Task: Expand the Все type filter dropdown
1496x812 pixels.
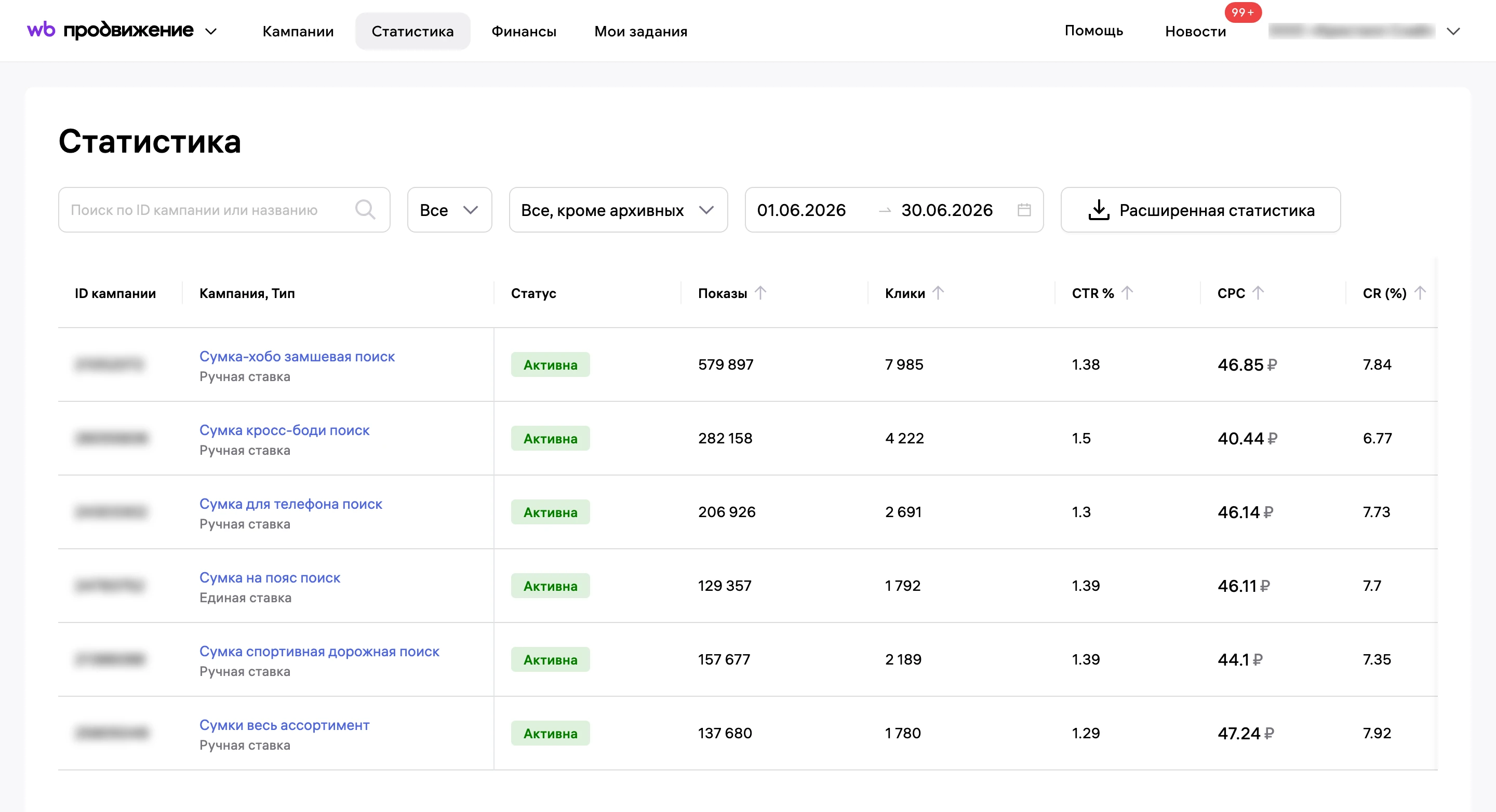Action: click(x=449, y=210)
